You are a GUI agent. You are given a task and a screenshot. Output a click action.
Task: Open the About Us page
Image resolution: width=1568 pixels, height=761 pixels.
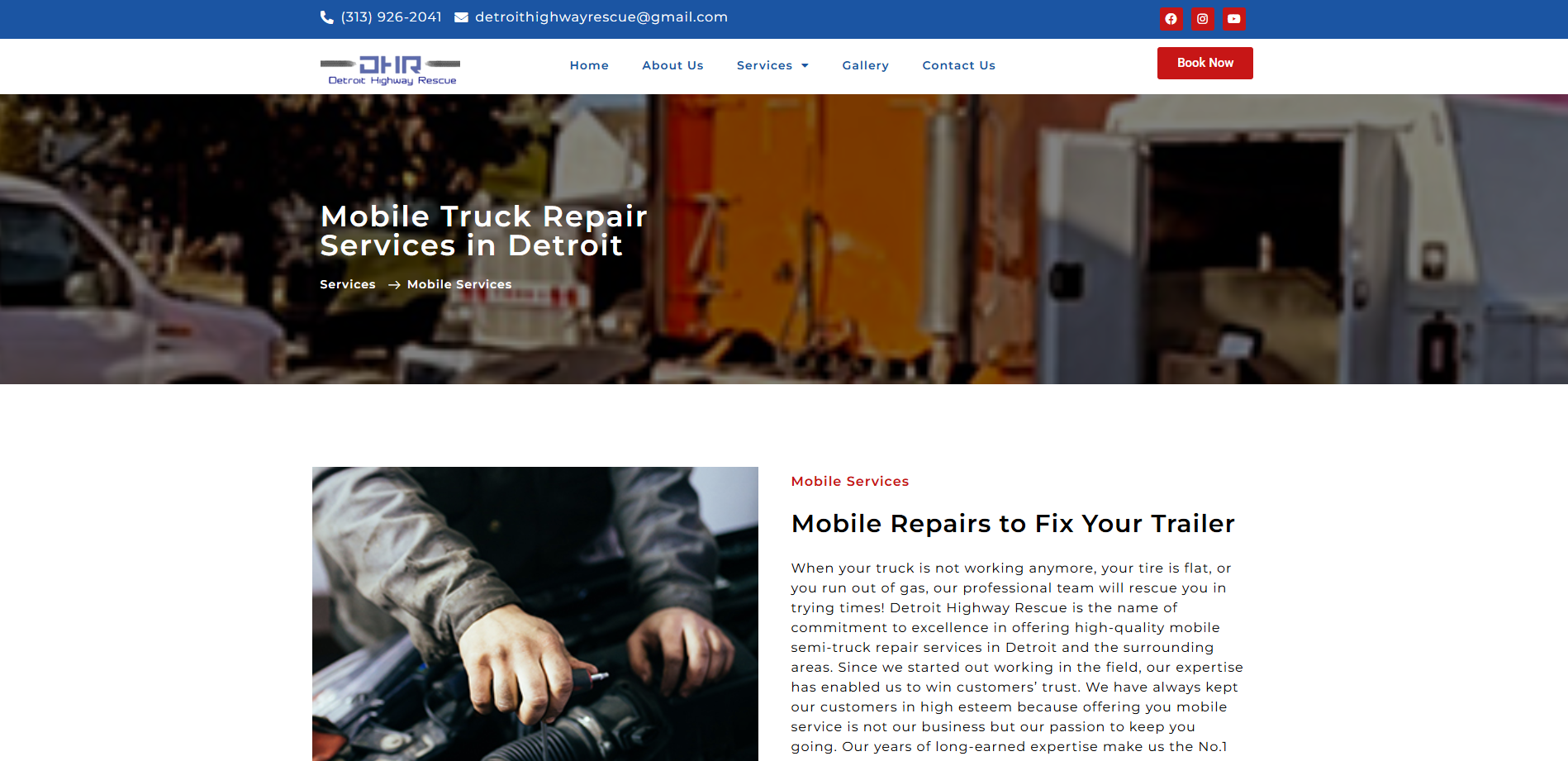click(x=672, y=65)
